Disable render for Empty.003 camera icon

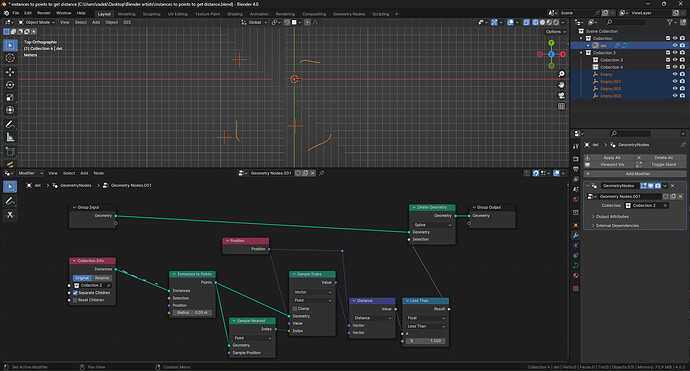tap(683, 96)
